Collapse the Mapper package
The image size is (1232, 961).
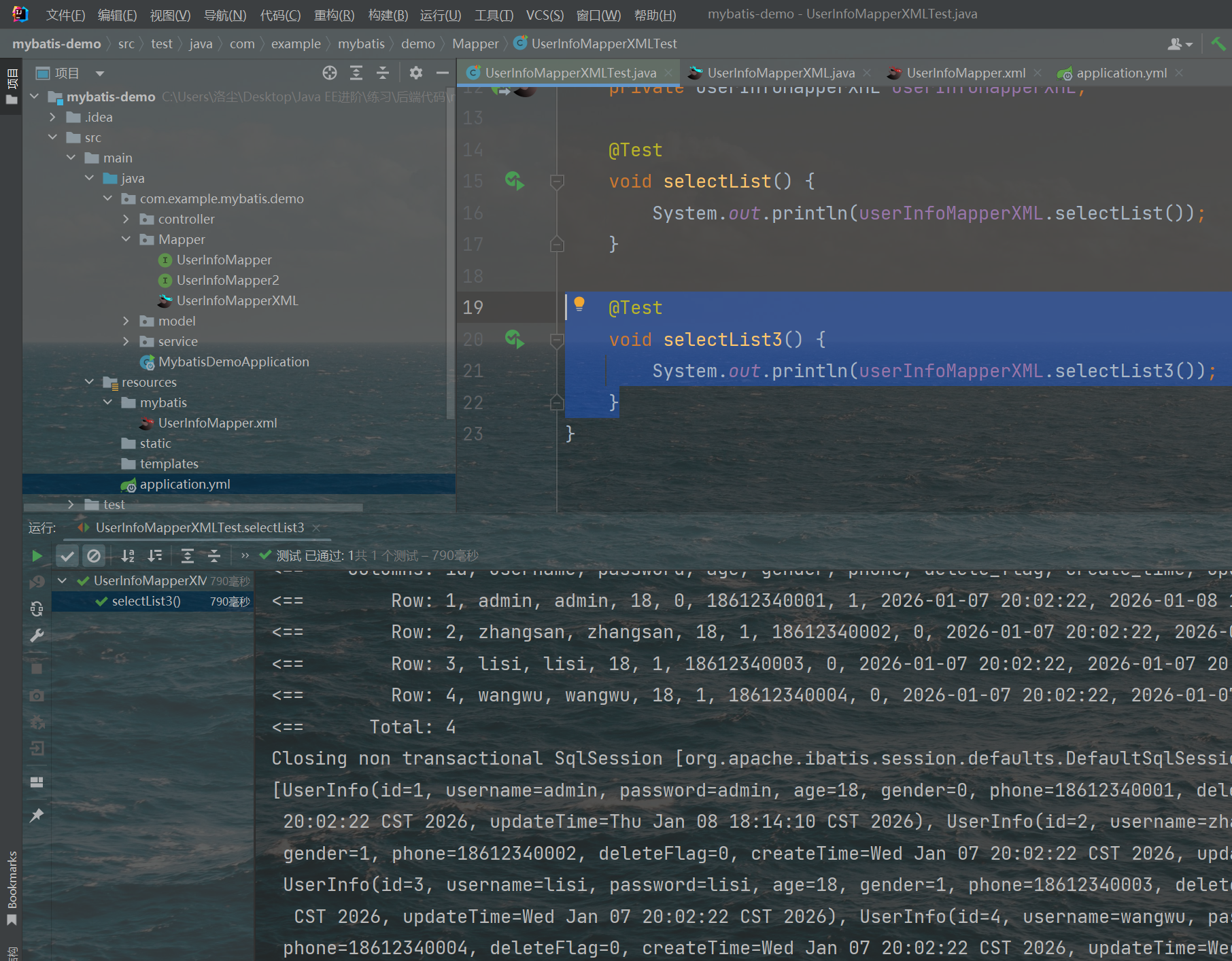126,239
